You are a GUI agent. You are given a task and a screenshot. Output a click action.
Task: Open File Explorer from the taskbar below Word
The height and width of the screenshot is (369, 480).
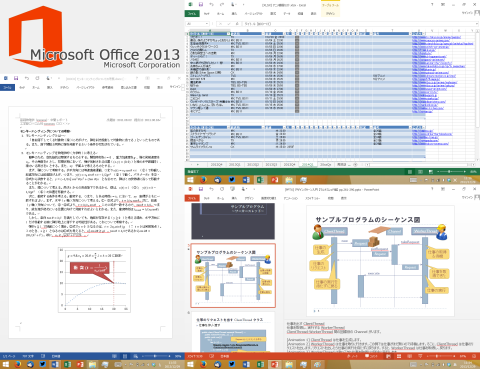pyautogui.click(x=92, y=365)
